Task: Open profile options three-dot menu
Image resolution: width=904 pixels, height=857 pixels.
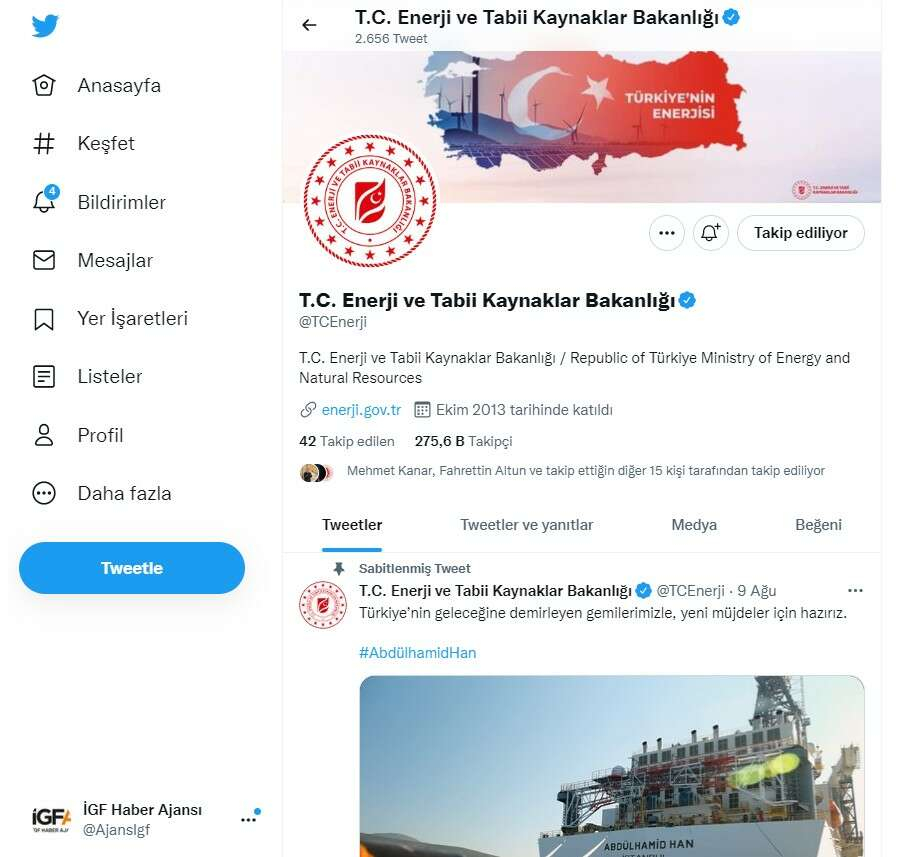Action: click(x=666, y=233)
